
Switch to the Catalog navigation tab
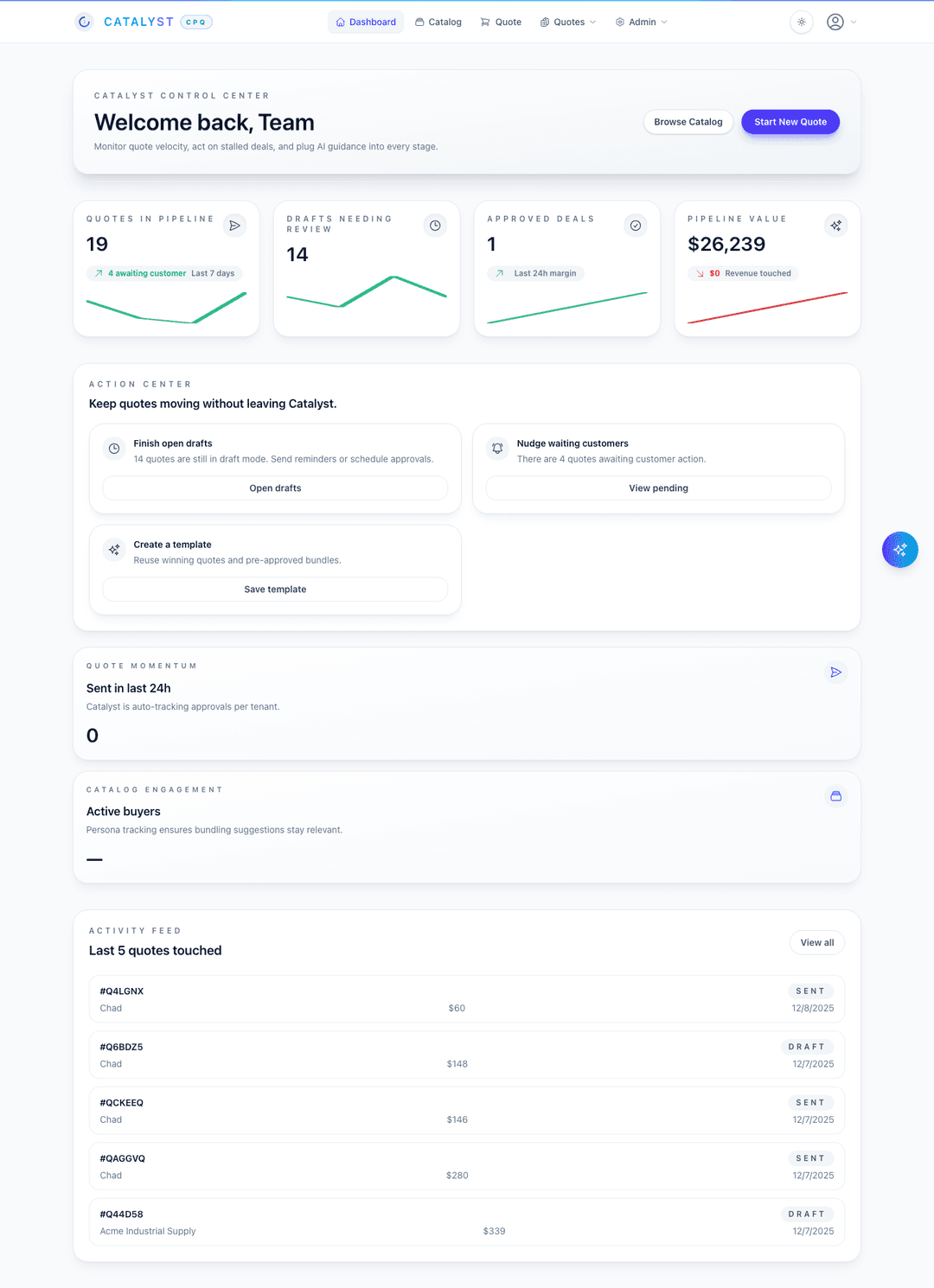pos(438,22)
